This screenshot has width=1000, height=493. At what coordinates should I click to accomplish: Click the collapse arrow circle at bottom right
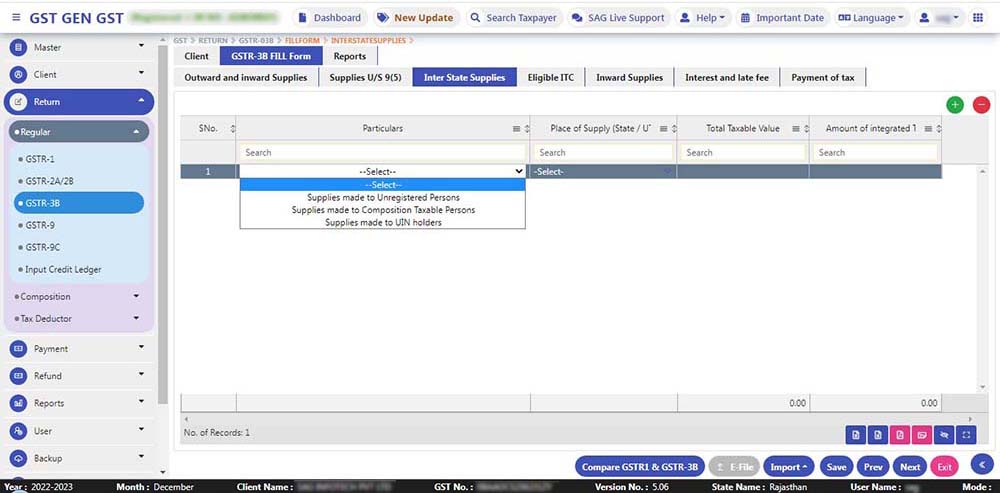981,465
